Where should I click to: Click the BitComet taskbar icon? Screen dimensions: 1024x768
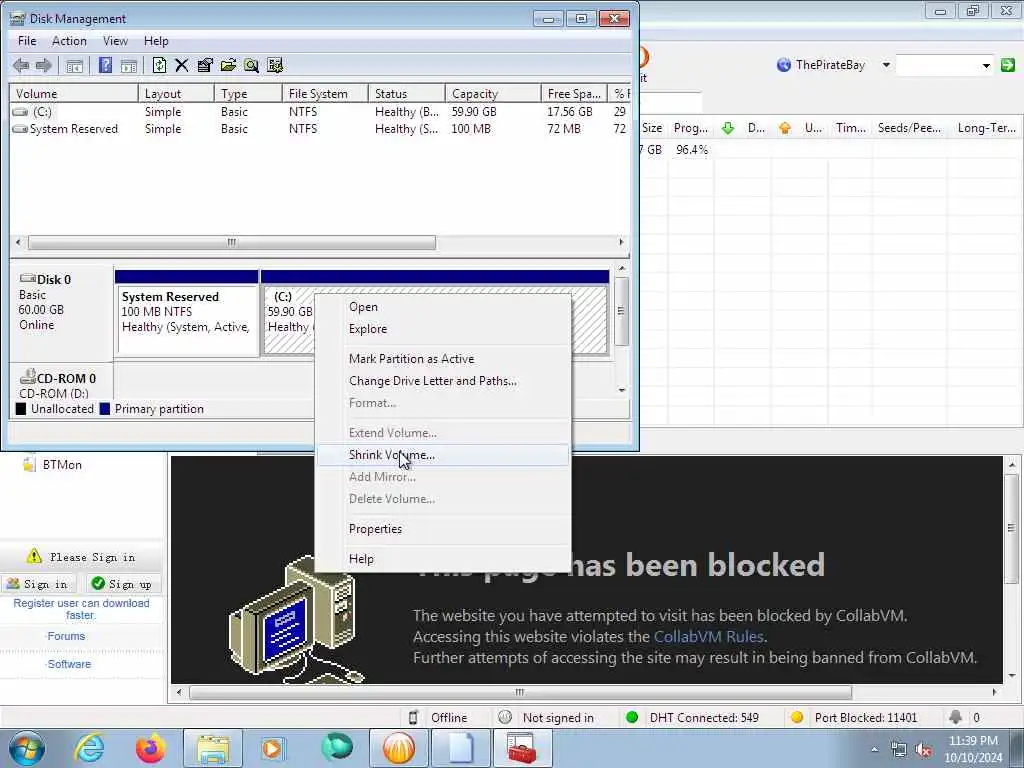399,748
